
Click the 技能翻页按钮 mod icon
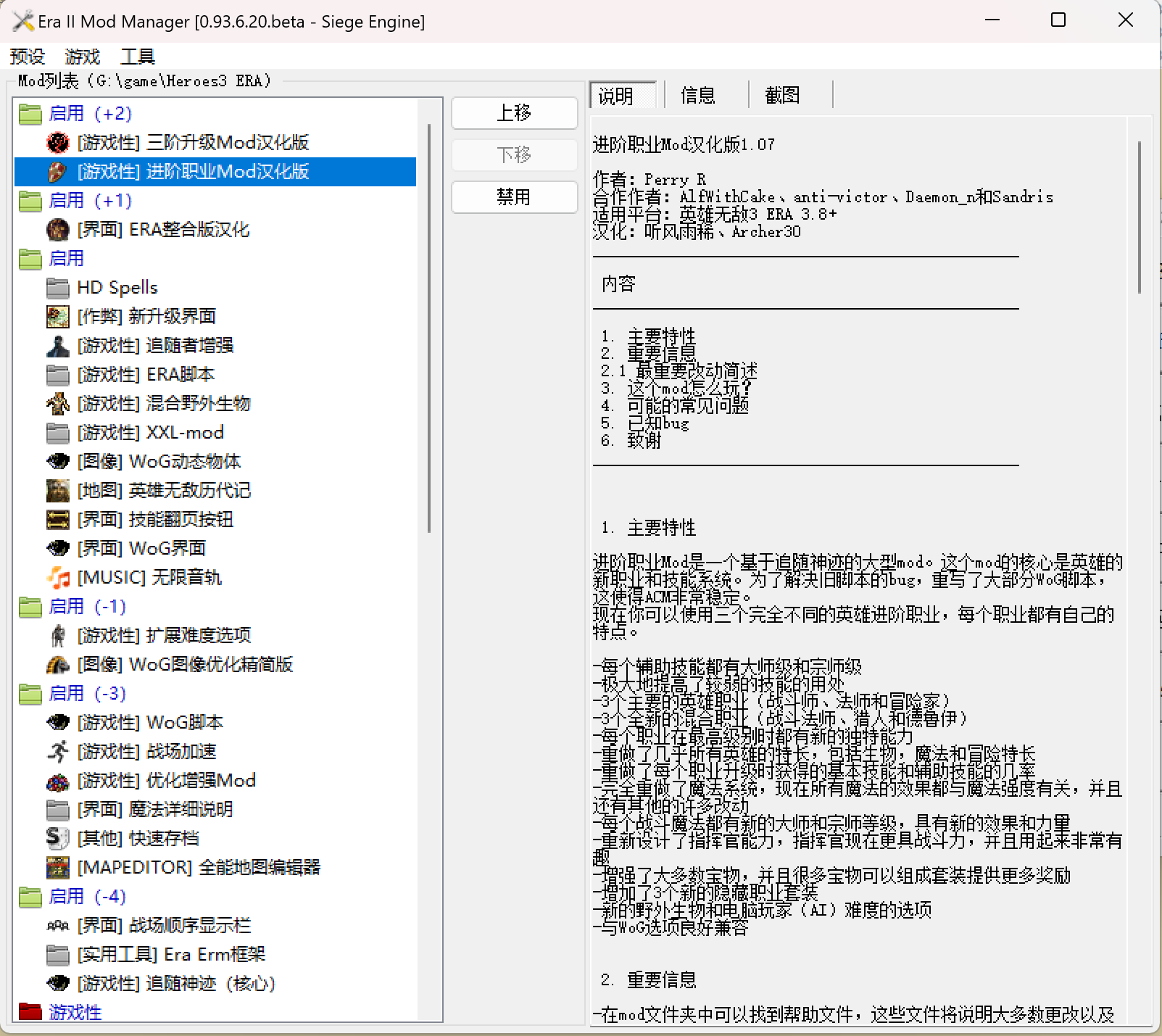click(x=58, y=520)
